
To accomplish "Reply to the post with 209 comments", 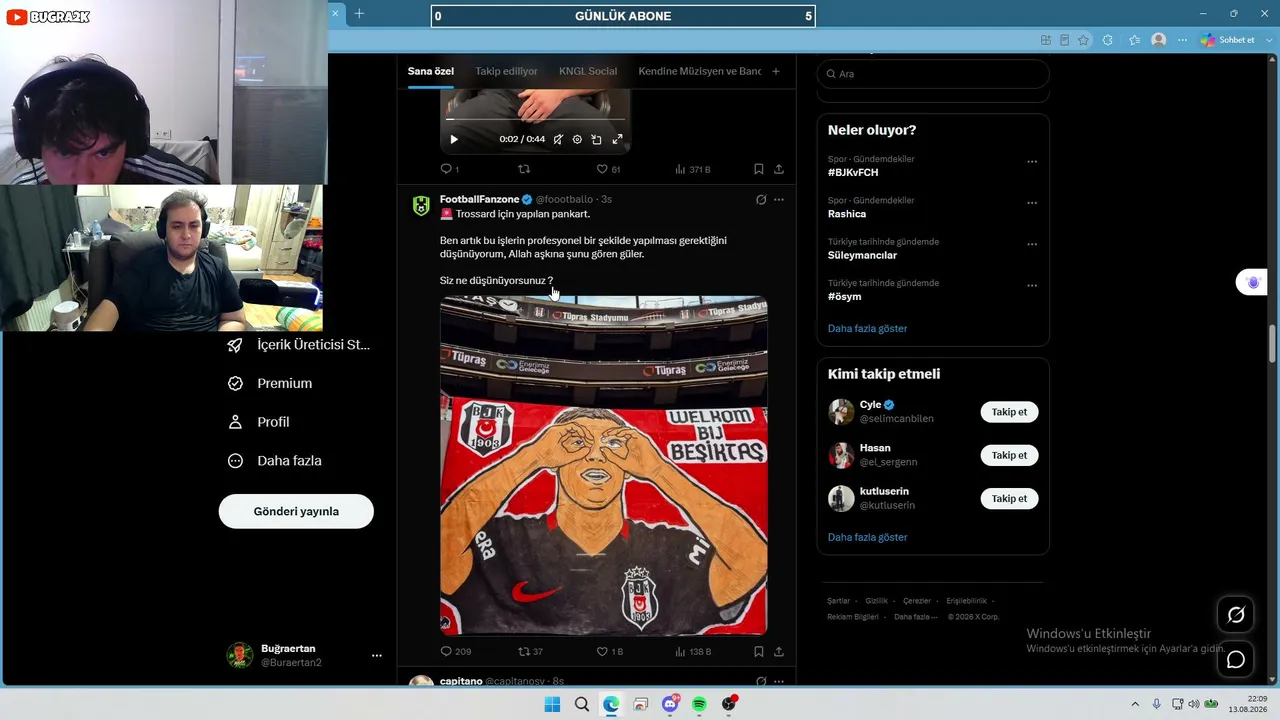I will 455,651.
